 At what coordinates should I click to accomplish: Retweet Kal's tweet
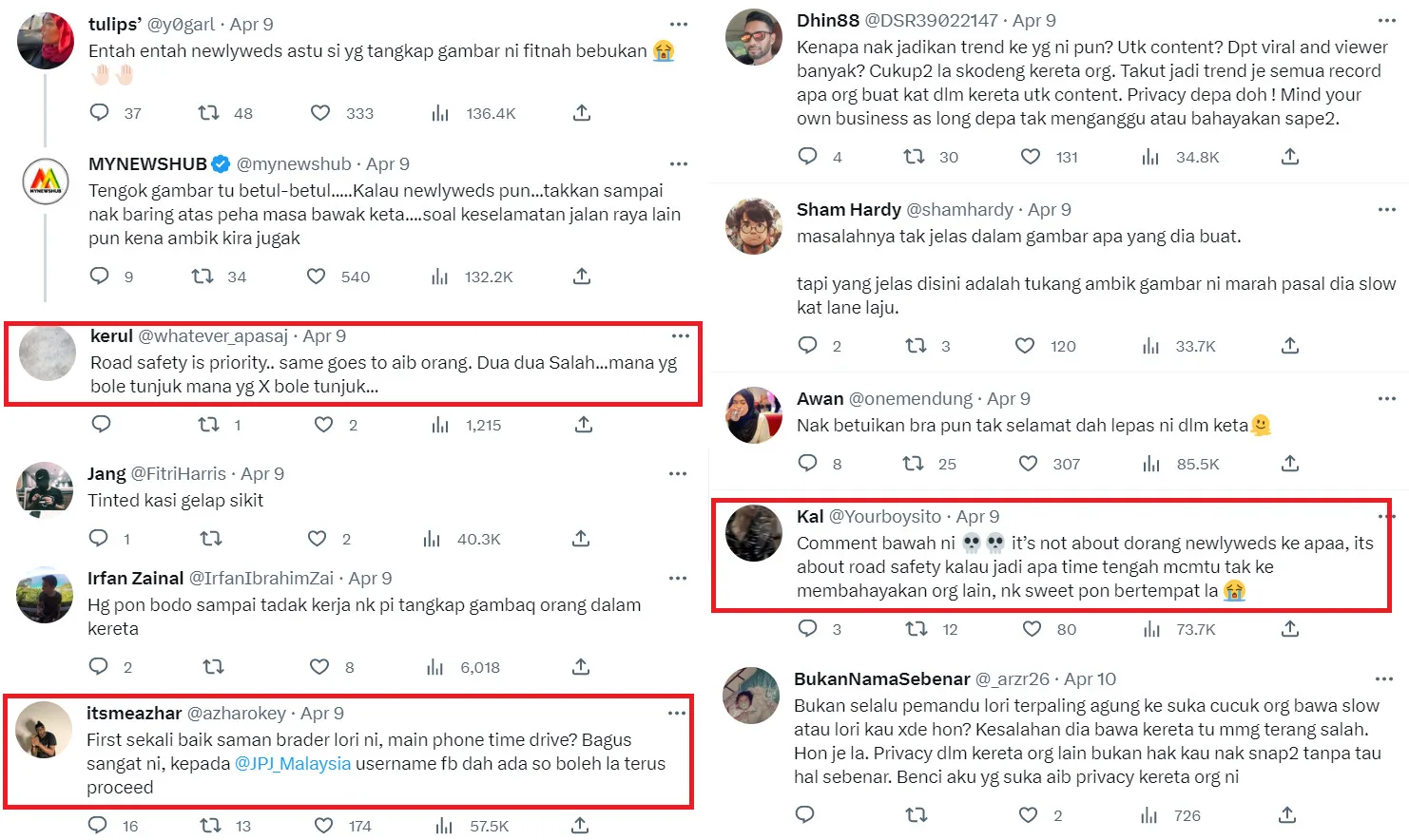[916, 629]
